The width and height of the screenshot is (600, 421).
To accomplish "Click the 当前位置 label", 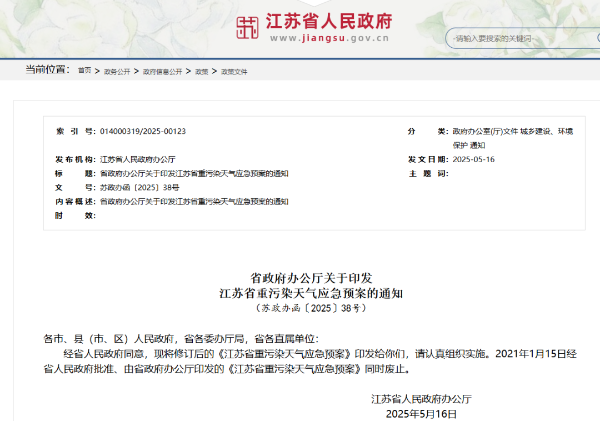I will 48,70.
